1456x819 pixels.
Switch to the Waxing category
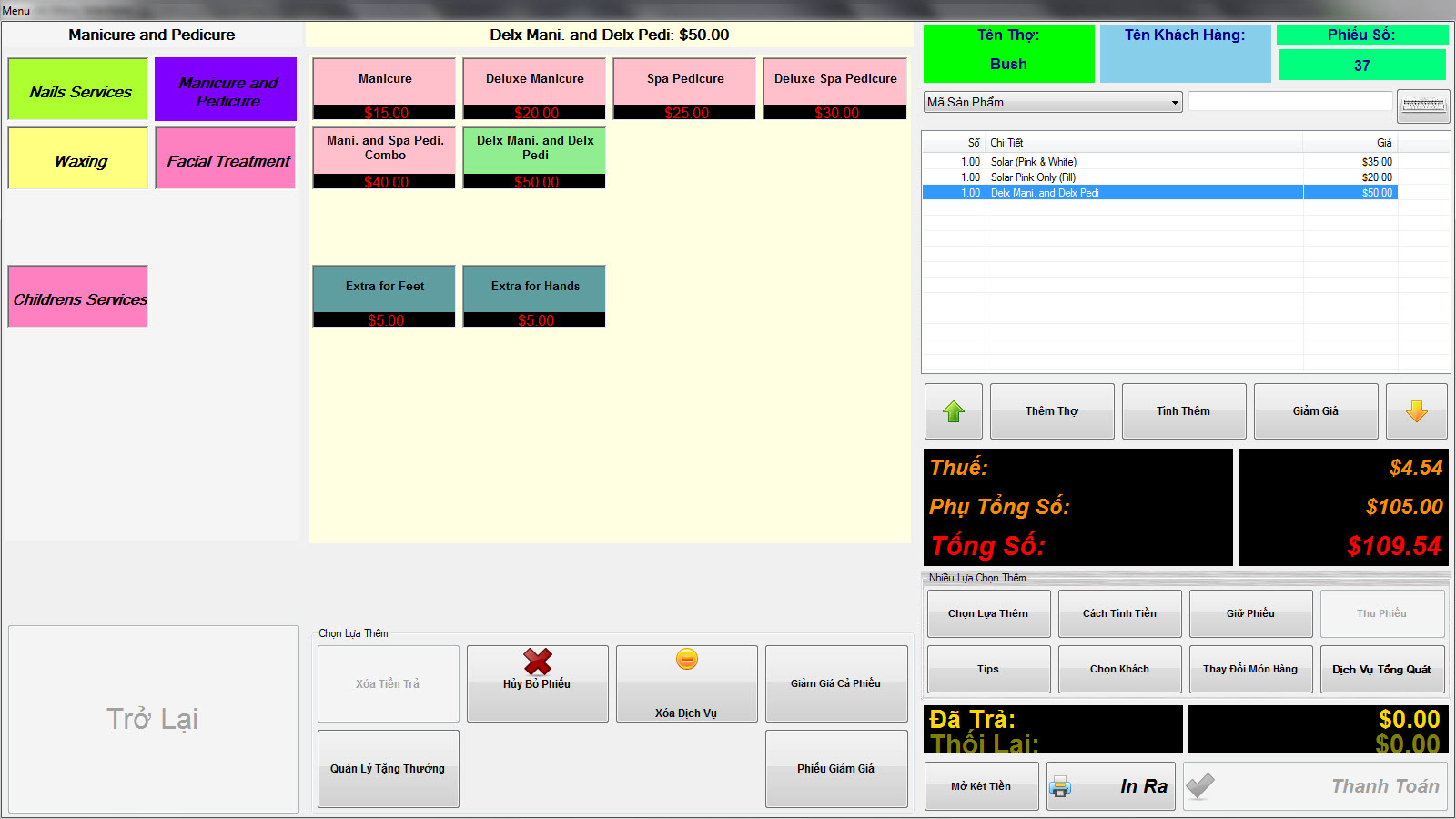pos(78,158)
